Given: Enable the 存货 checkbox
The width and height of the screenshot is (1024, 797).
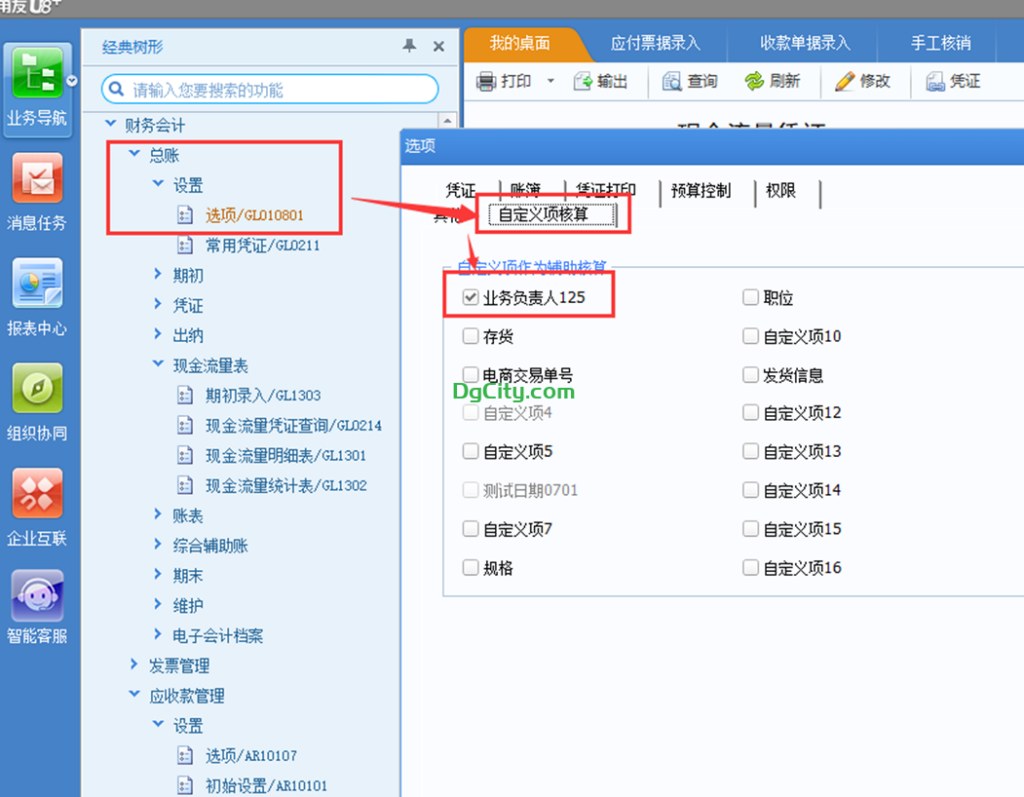Looking at the screenshot, I should pyautogui.click(x=471, y=337).
